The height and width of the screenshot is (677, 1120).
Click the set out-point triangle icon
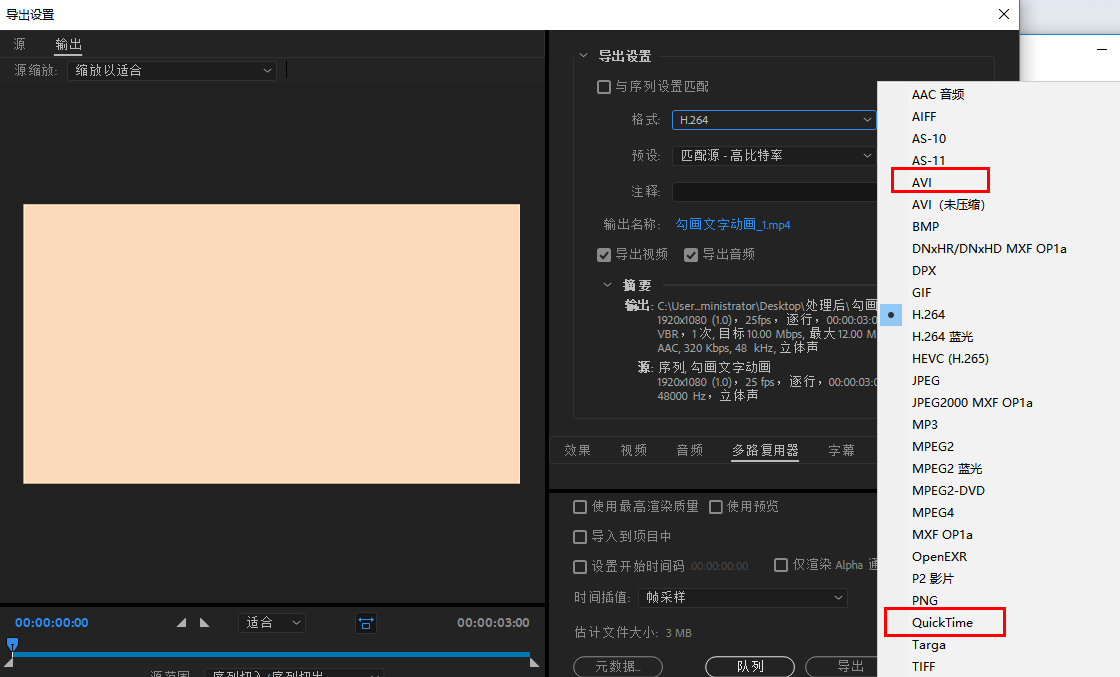pos(204,623)
